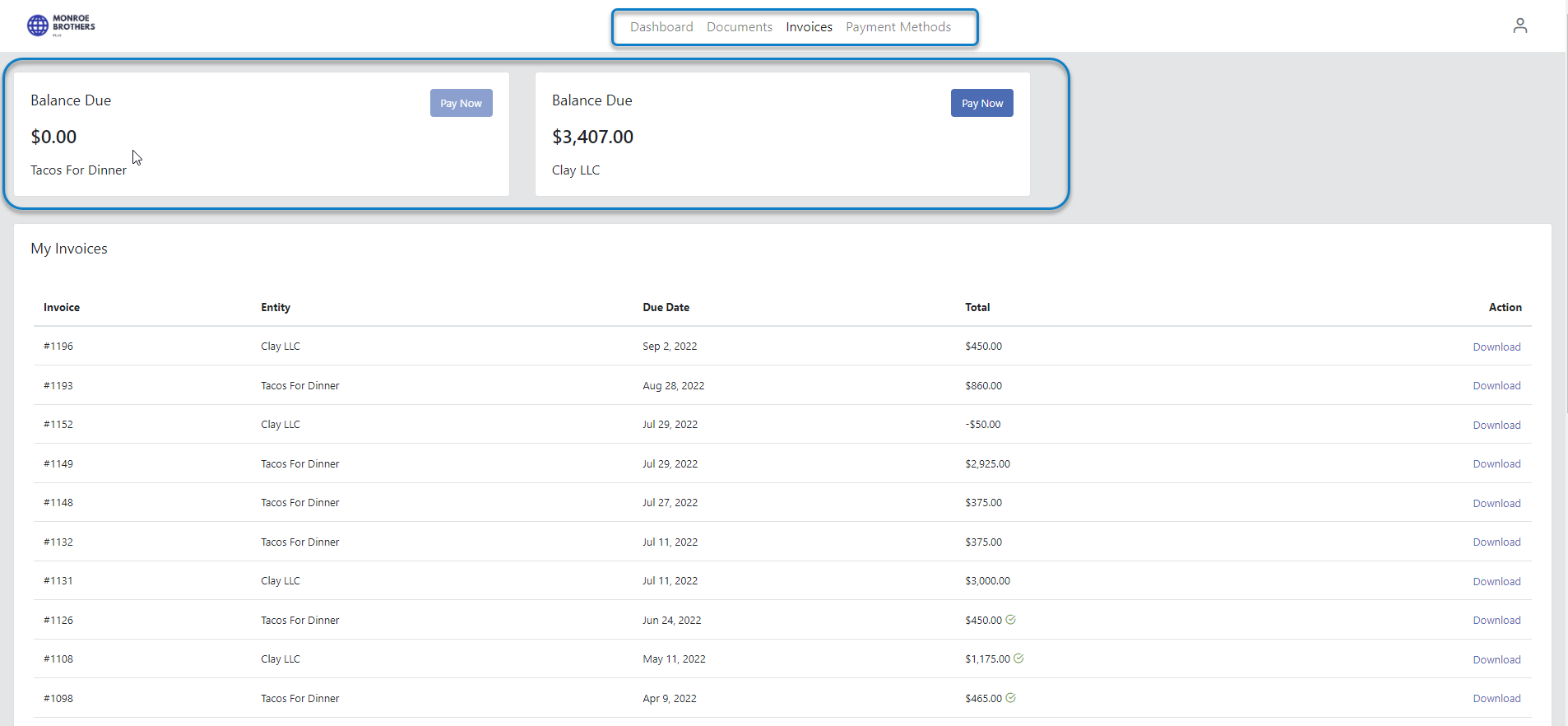Click paid checkmark icon on invoice #1098
The height and width of the screenshot is (726, 1568).
tap(1010, 698)
